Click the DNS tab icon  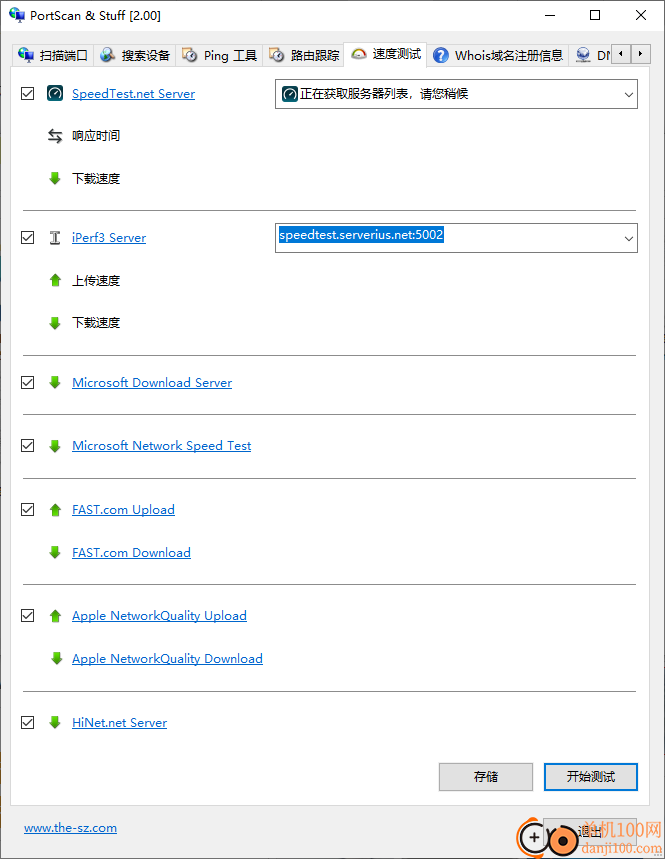pyautogui.click(x=583, y=55)
